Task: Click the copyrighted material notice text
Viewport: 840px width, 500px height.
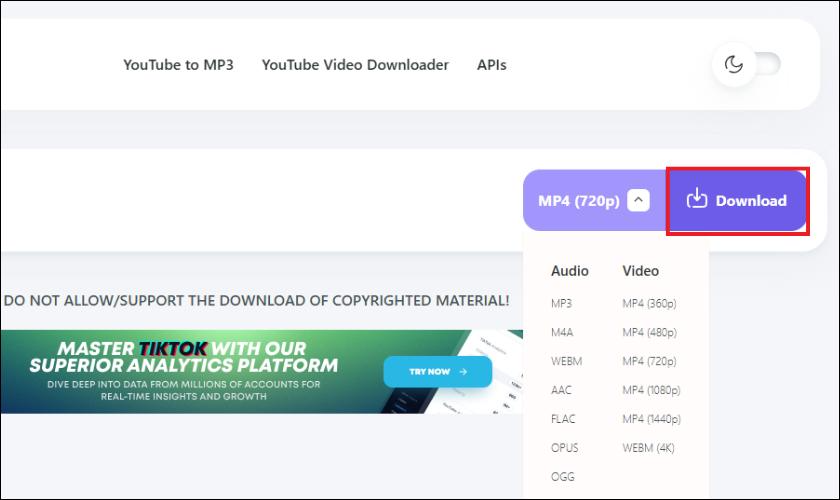Action: tap(257, 301)
